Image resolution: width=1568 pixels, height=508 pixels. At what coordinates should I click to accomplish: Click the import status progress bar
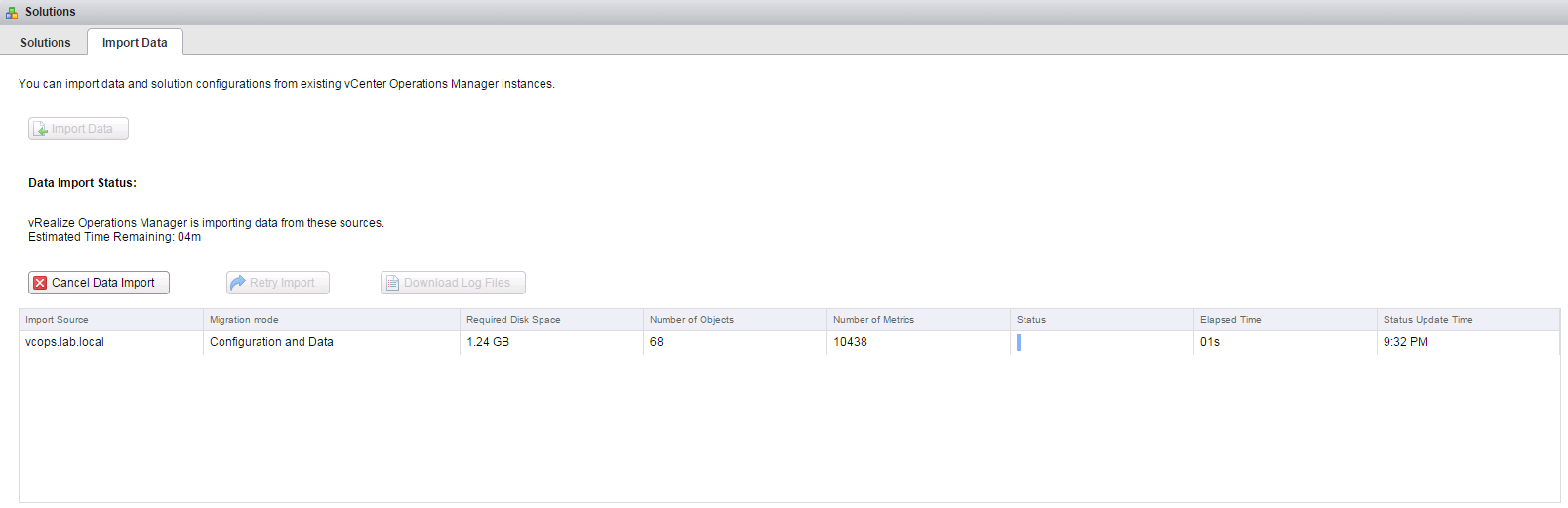pyautogui.click(x=1019, y=342)
